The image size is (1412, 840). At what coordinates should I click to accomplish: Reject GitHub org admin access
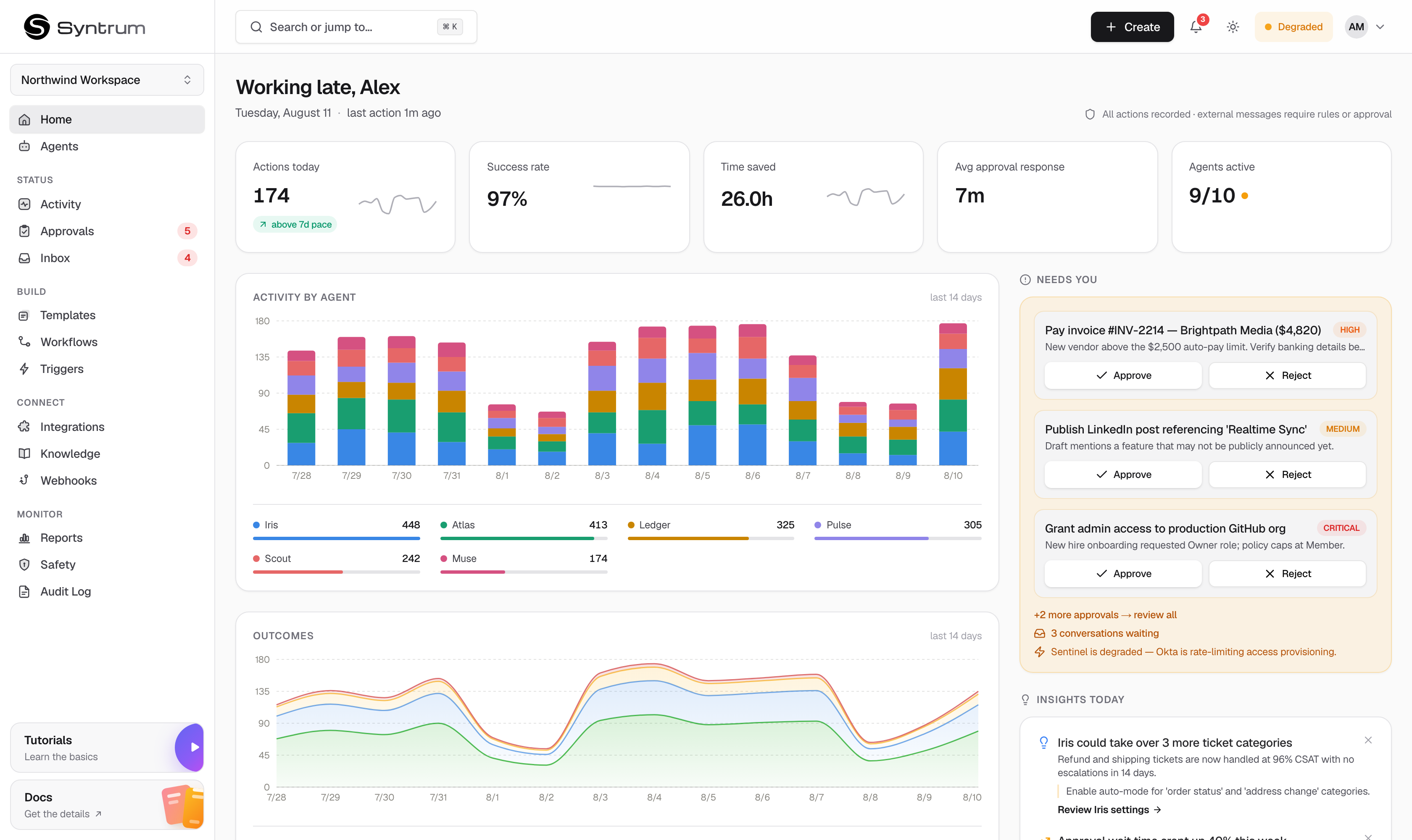(x=1287, y=573)
